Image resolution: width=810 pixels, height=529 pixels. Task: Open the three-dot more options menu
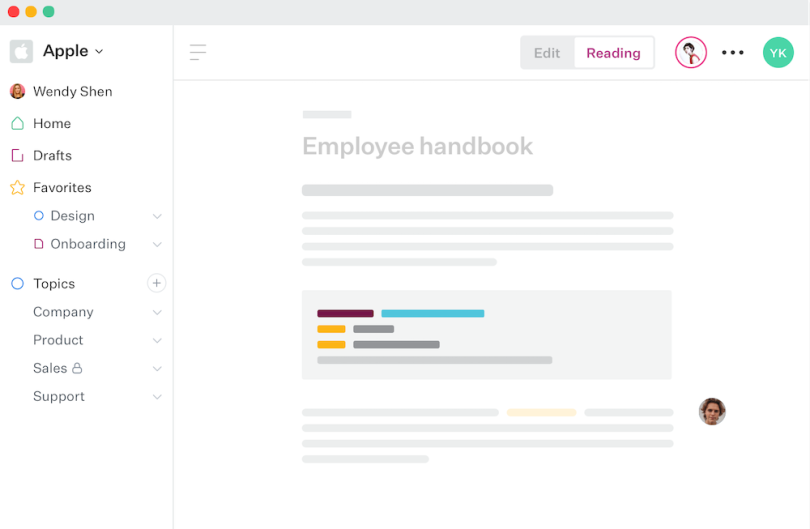733,53
